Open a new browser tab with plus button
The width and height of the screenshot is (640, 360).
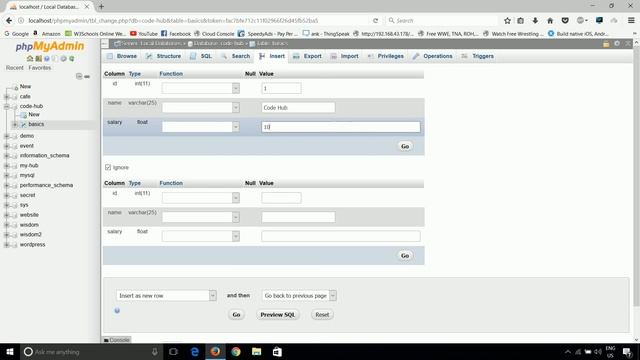101,7
